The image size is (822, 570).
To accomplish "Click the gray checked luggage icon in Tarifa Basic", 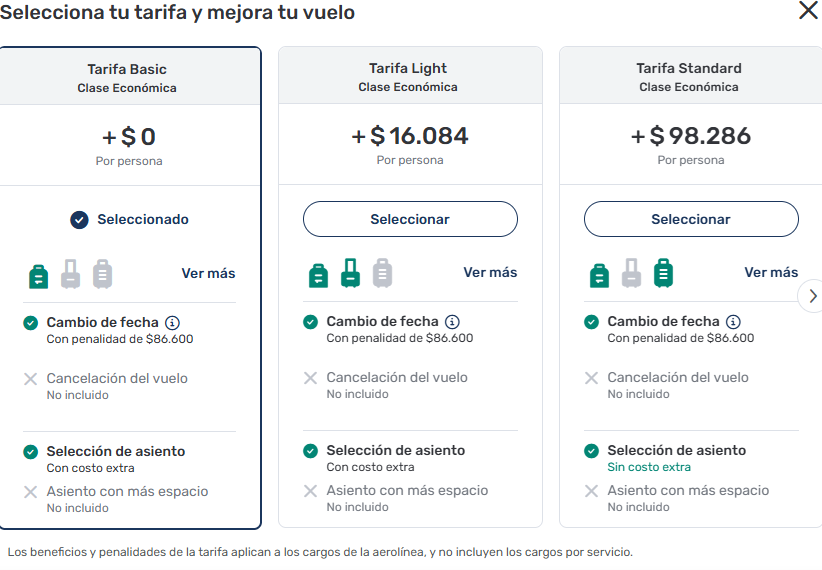I will (102, 274).
